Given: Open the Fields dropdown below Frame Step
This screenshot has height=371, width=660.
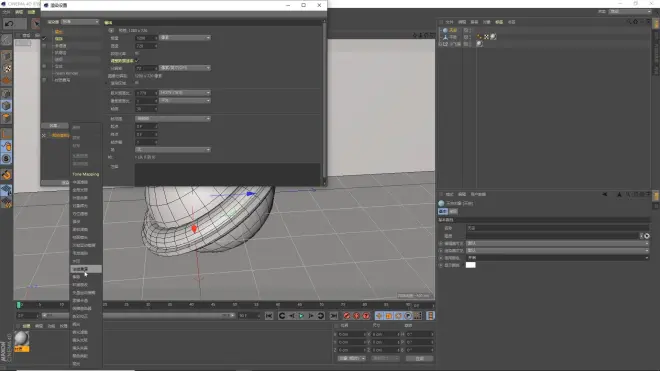Looking at the screenshot, I should 173,149.
